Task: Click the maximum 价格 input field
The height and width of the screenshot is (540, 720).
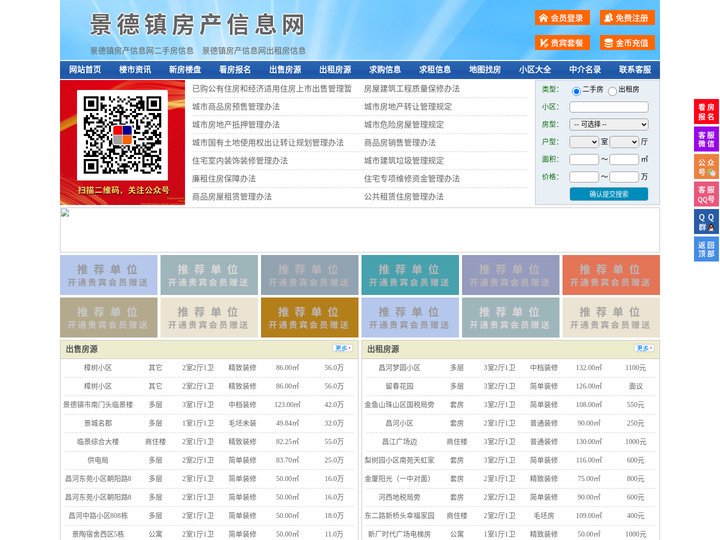Action: click(x=624, y=177)
